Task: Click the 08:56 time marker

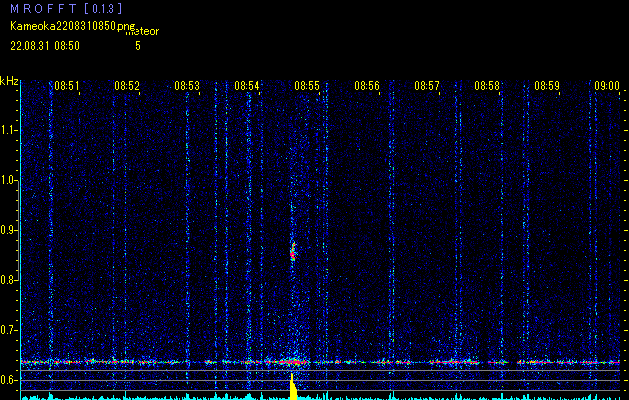Action: point(367,86)
